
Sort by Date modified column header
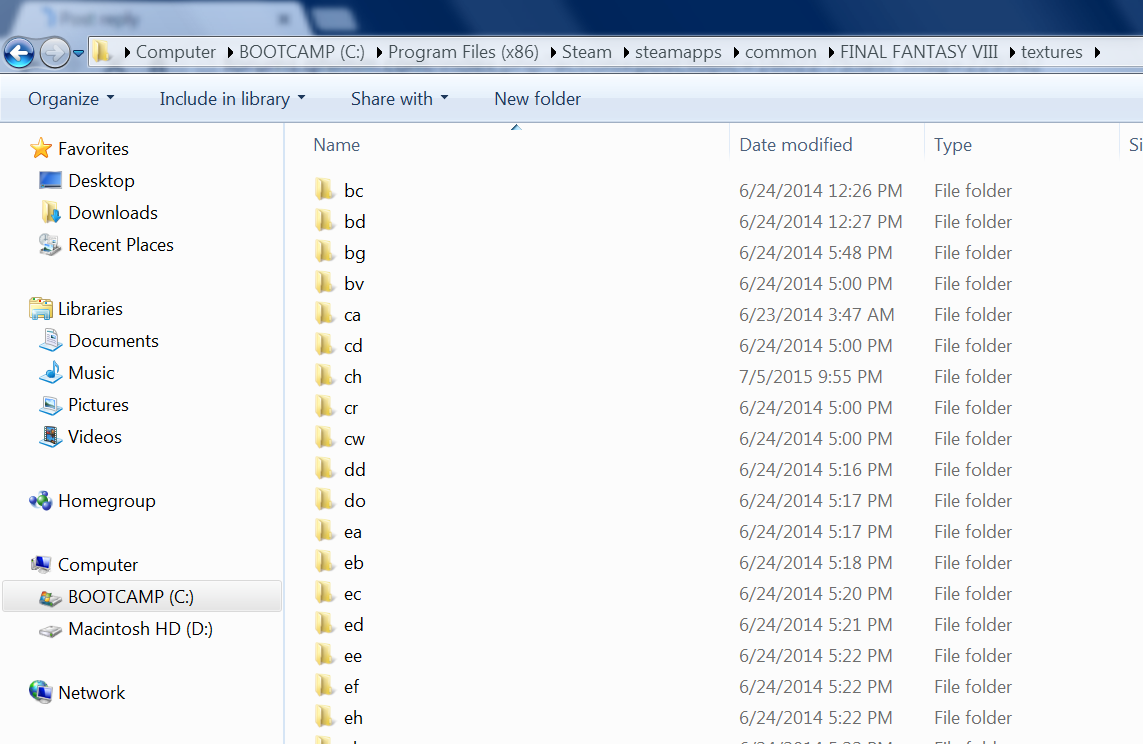(795, 144)
